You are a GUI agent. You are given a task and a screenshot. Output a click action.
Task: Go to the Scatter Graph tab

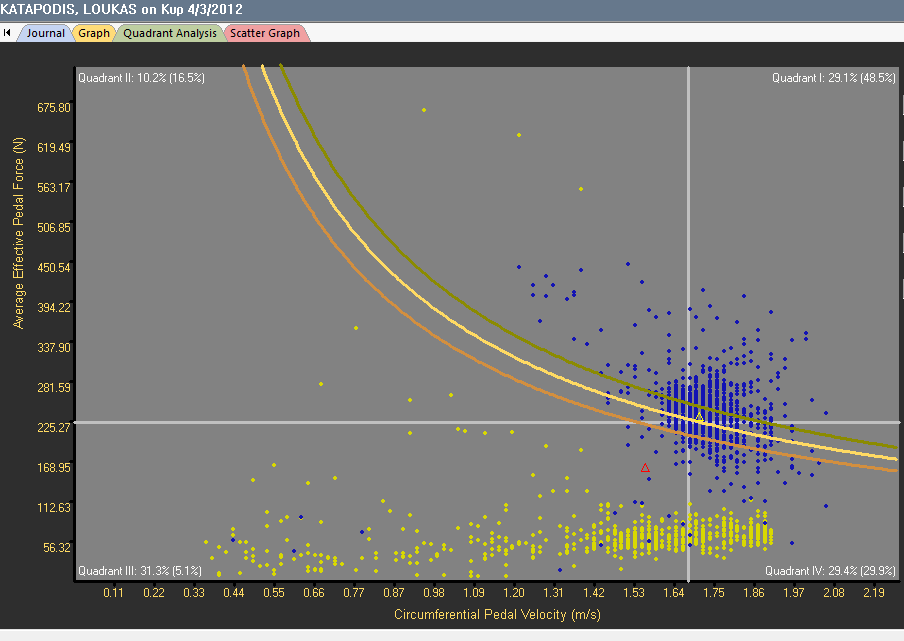click(265, 33)
